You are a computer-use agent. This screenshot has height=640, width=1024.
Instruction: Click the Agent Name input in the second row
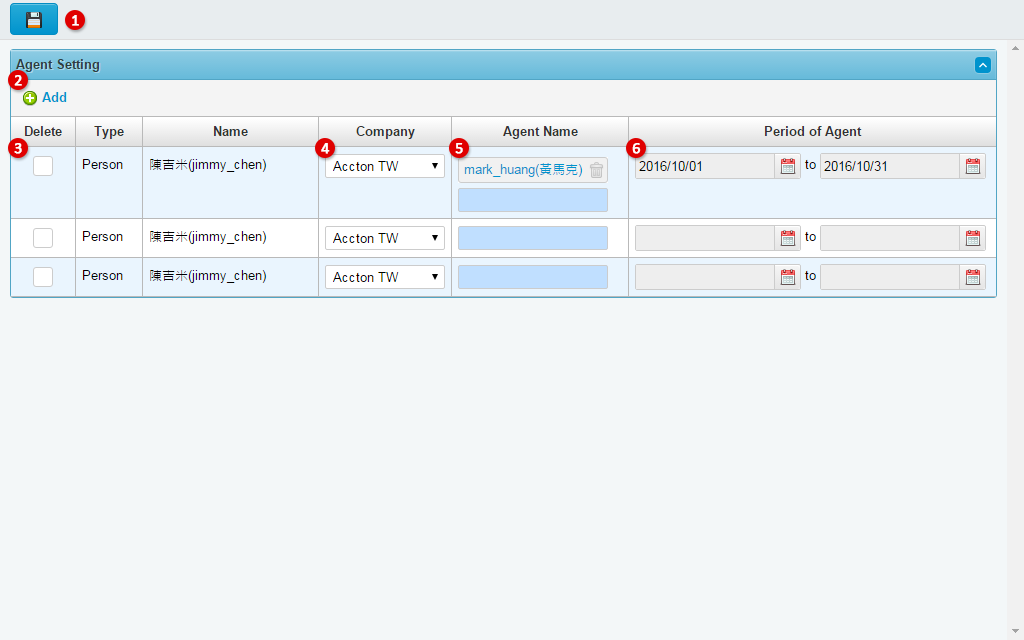(x=532, y=237)
